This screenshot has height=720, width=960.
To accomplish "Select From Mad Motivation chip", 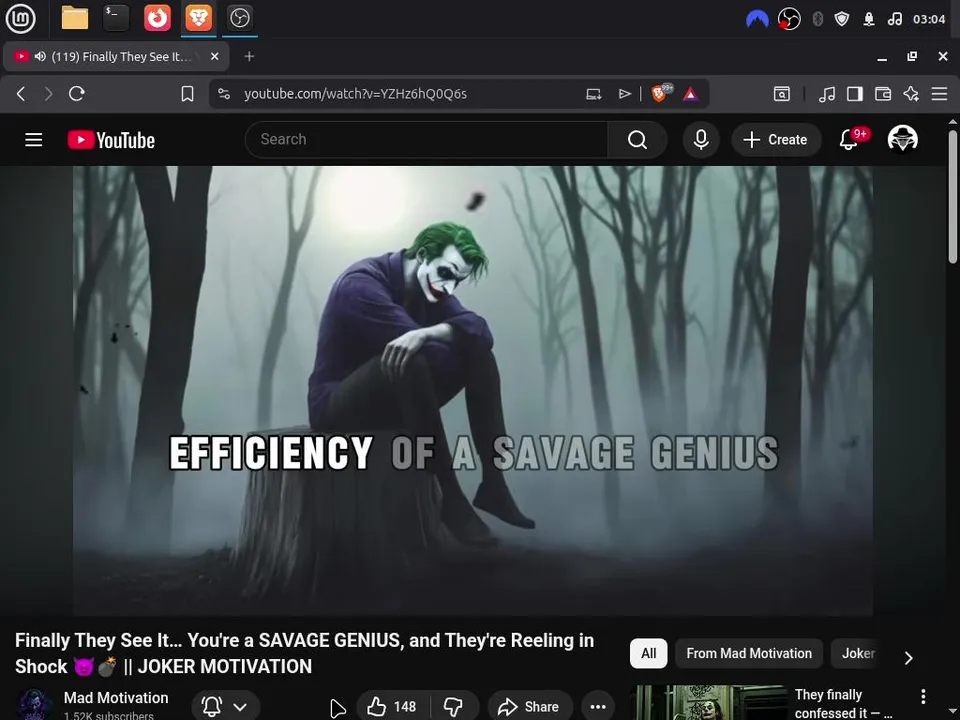I will 749,653.
